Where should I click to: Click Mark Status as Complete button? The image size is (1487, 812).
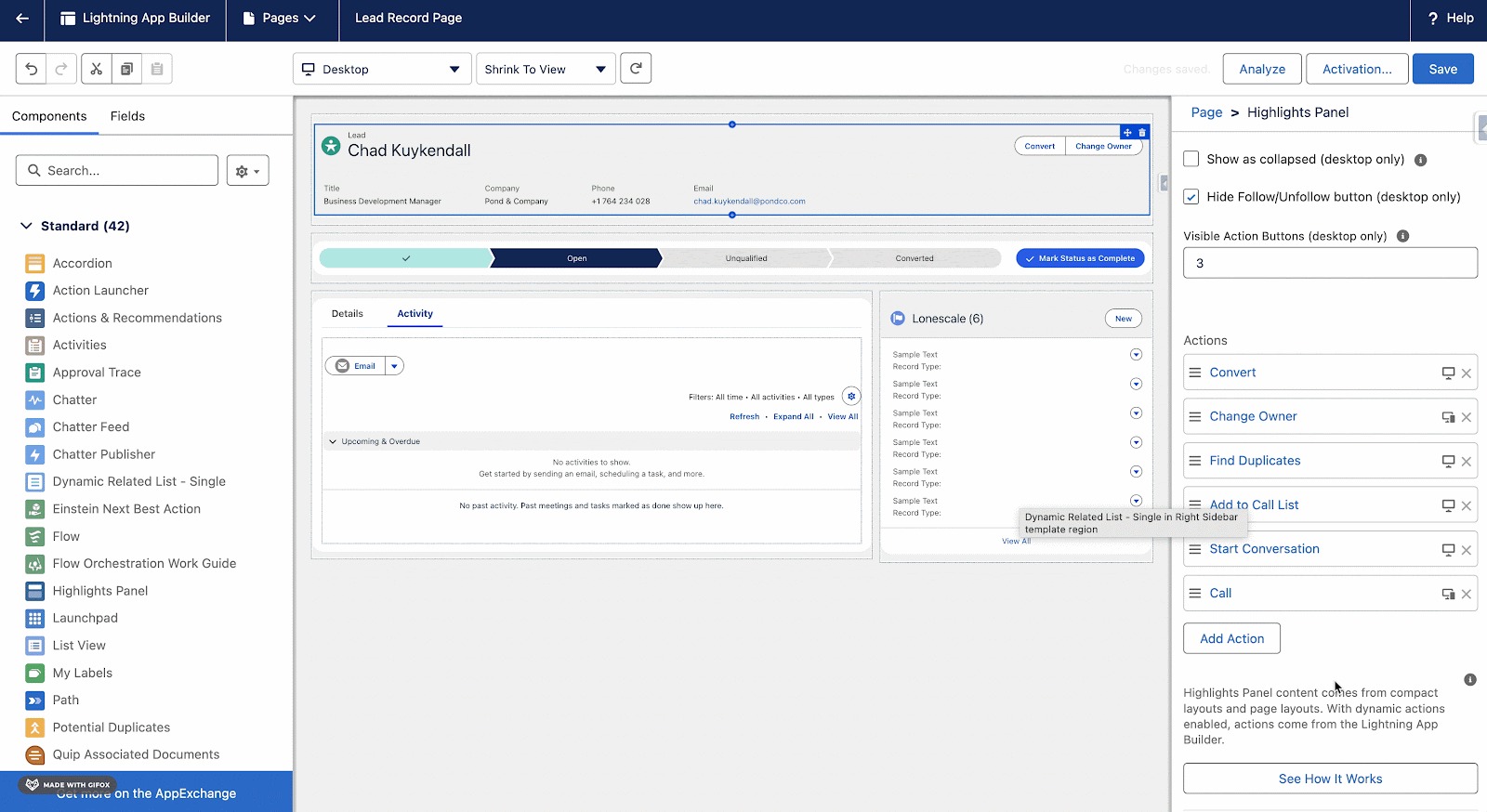click(x=1080, y=258)
